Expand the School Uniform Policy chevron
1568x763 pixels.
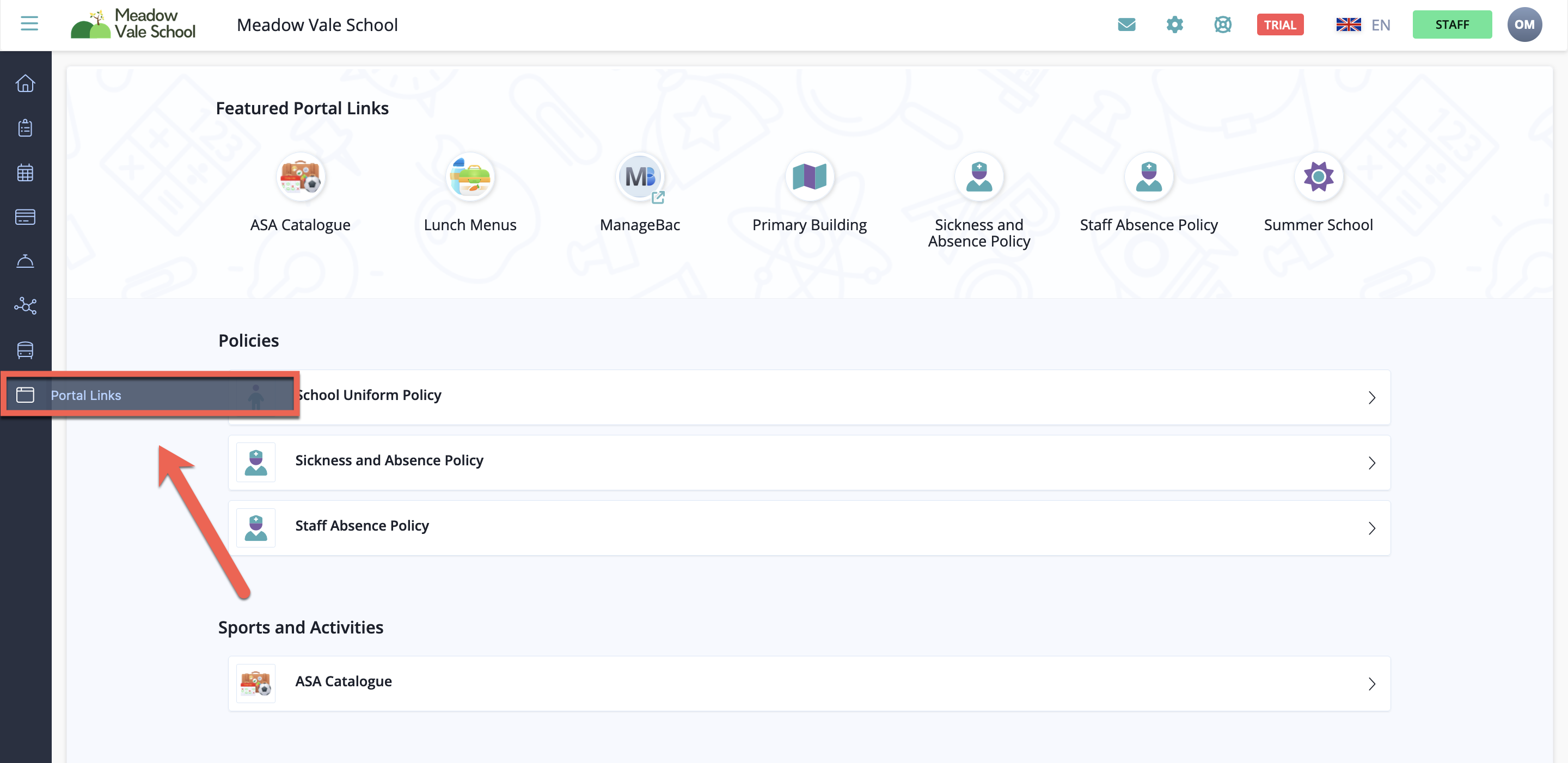(1371, 397)
